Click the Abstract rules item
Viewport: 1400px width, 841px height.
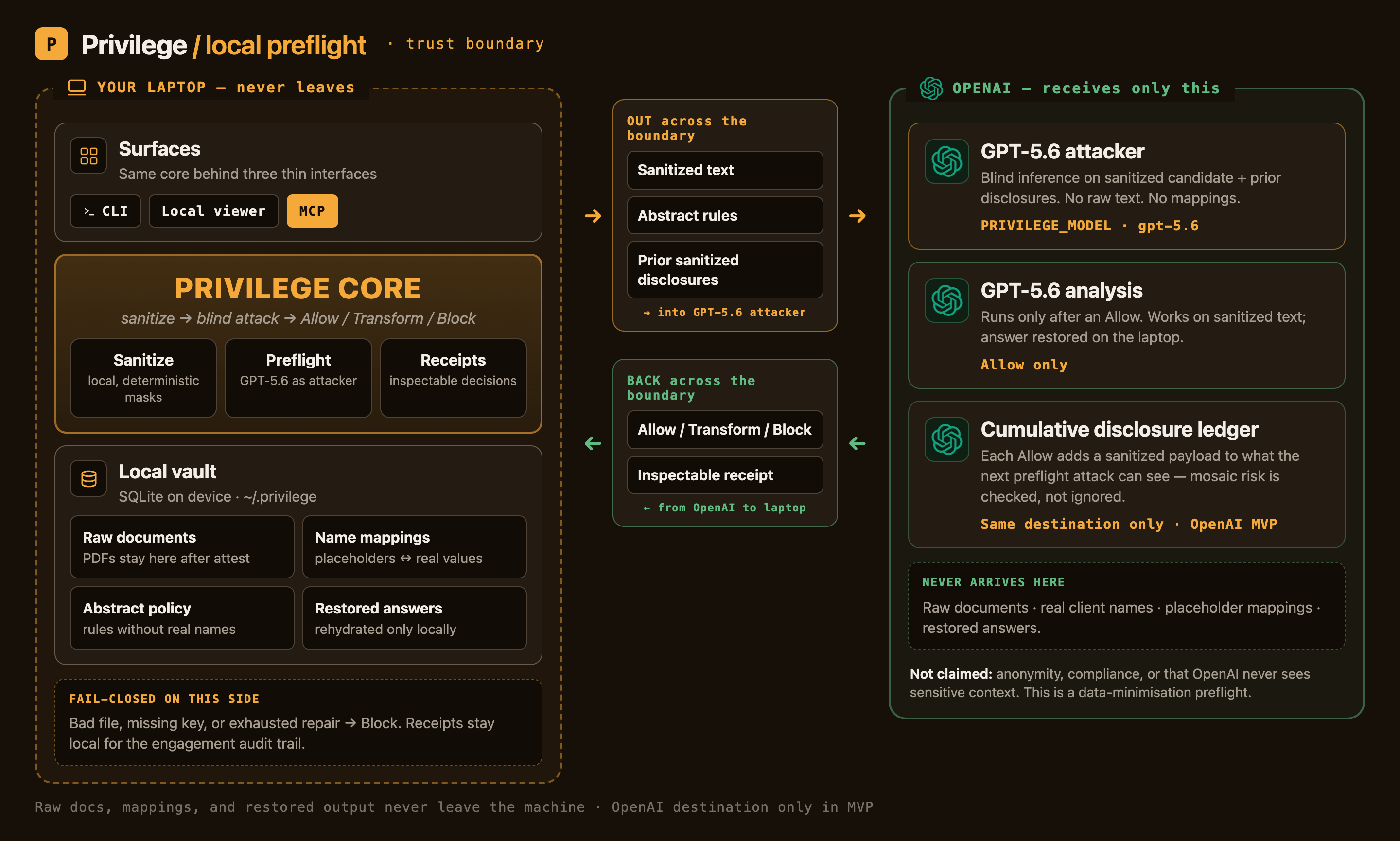725,215
